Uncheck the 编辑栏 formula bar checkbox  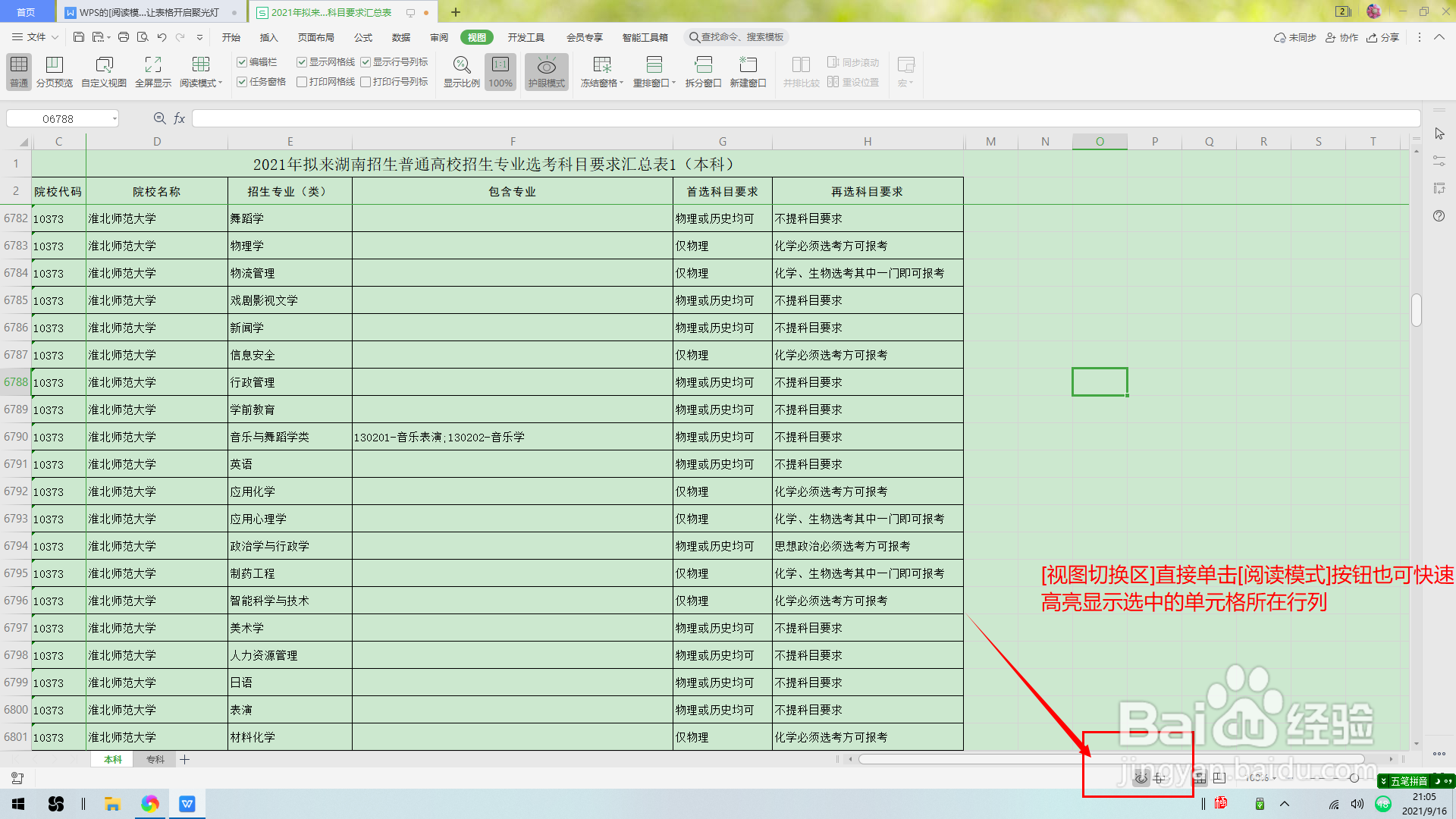coord(242,62)
